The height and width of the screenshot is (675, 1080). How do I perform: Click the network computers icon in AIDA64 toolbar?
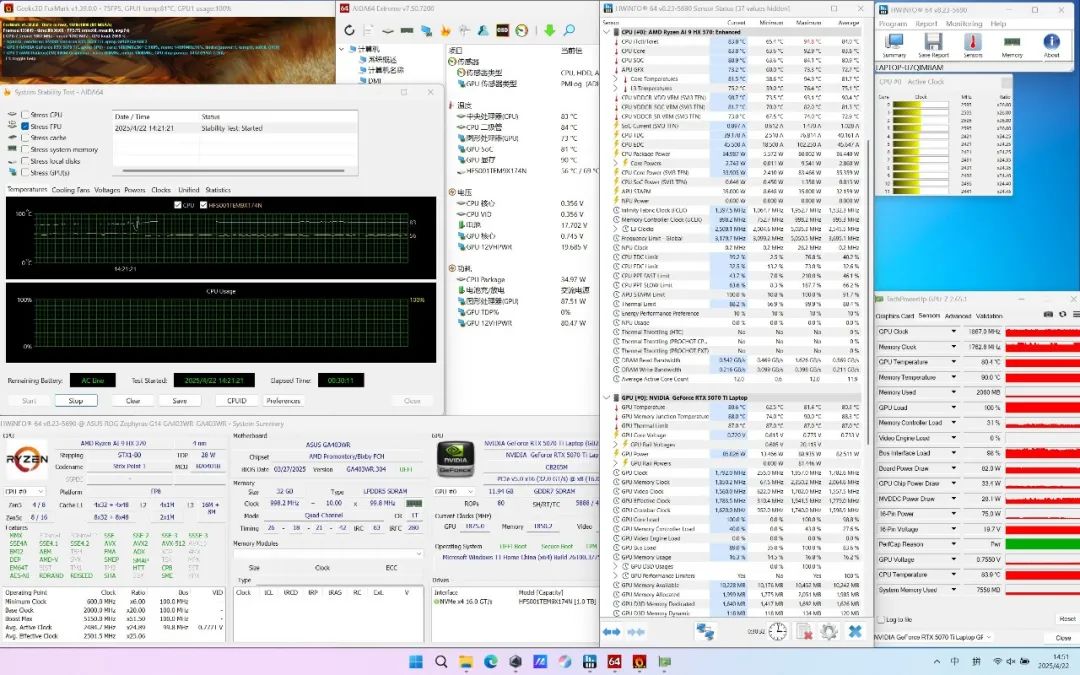coord(426,30)
